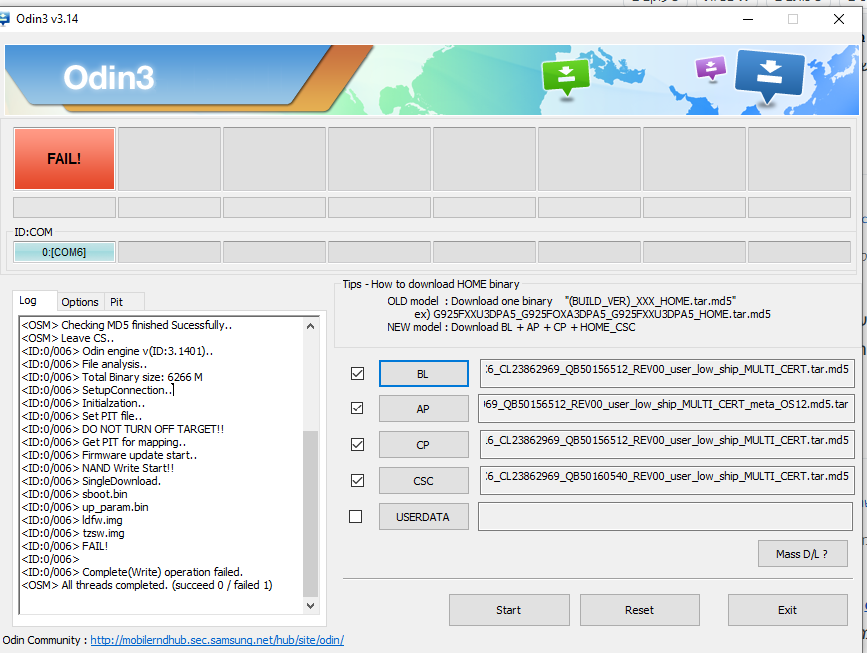The height and width of the screenshot is (653, 867).
Task: Minimize the Odin3 window
Action: pos(748,19)
